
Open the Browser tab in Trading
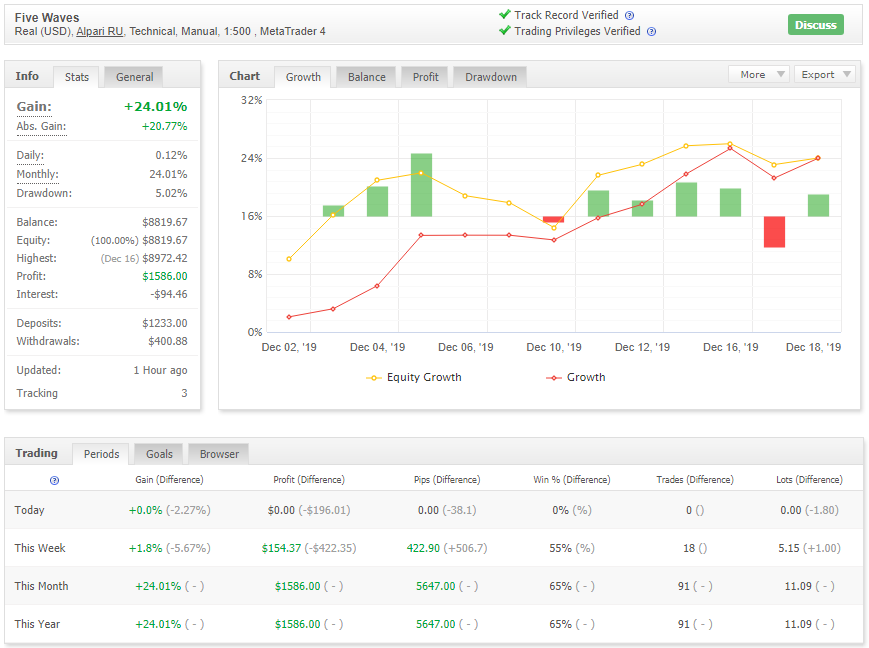click(x=219, y=454)
